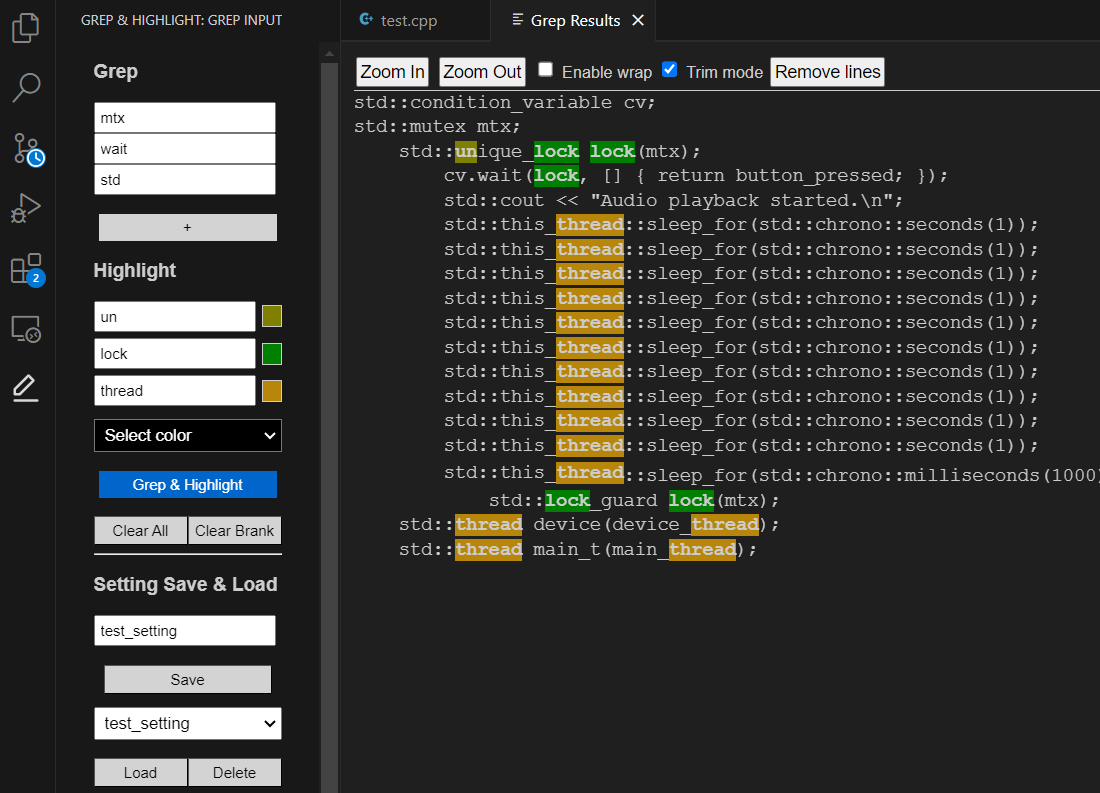Pick the orange color swatch for 'thread'
The height and width of the screenshot is (793, 1100).
pyautogui.click(x=271, y=391)
